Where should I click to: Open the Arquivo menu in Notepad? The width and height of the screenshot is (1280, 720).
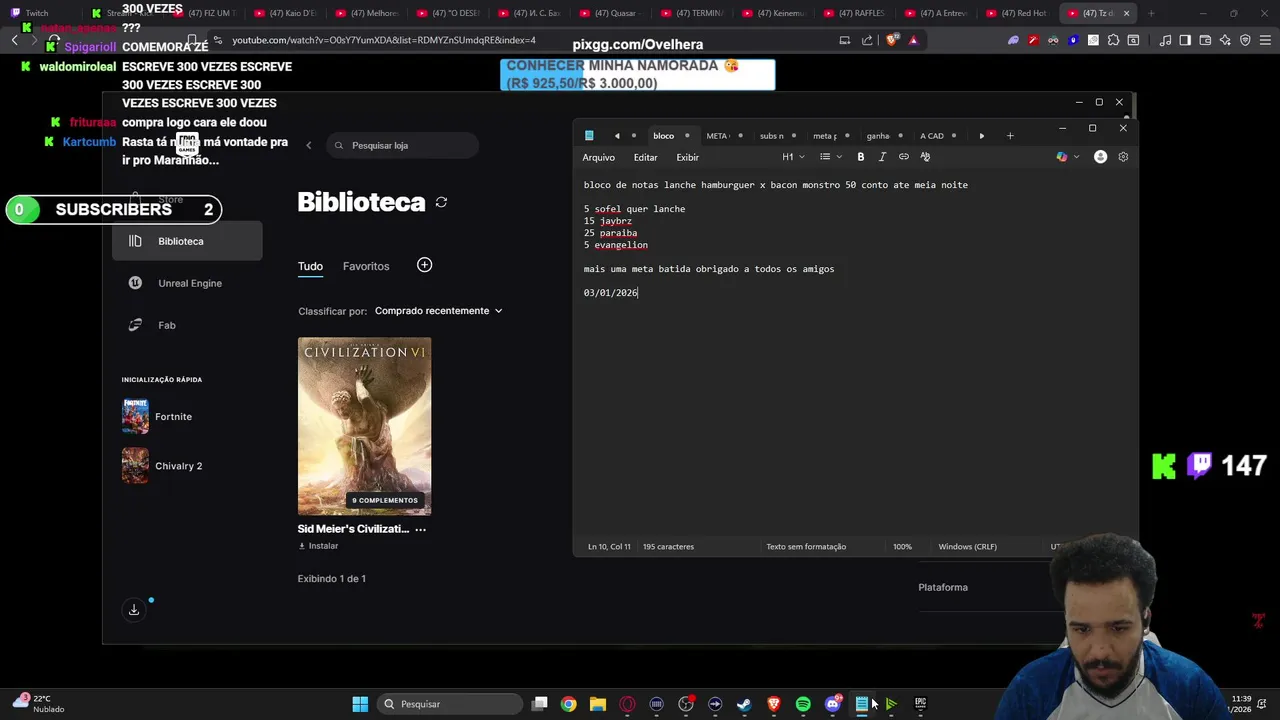pos(599,157)
